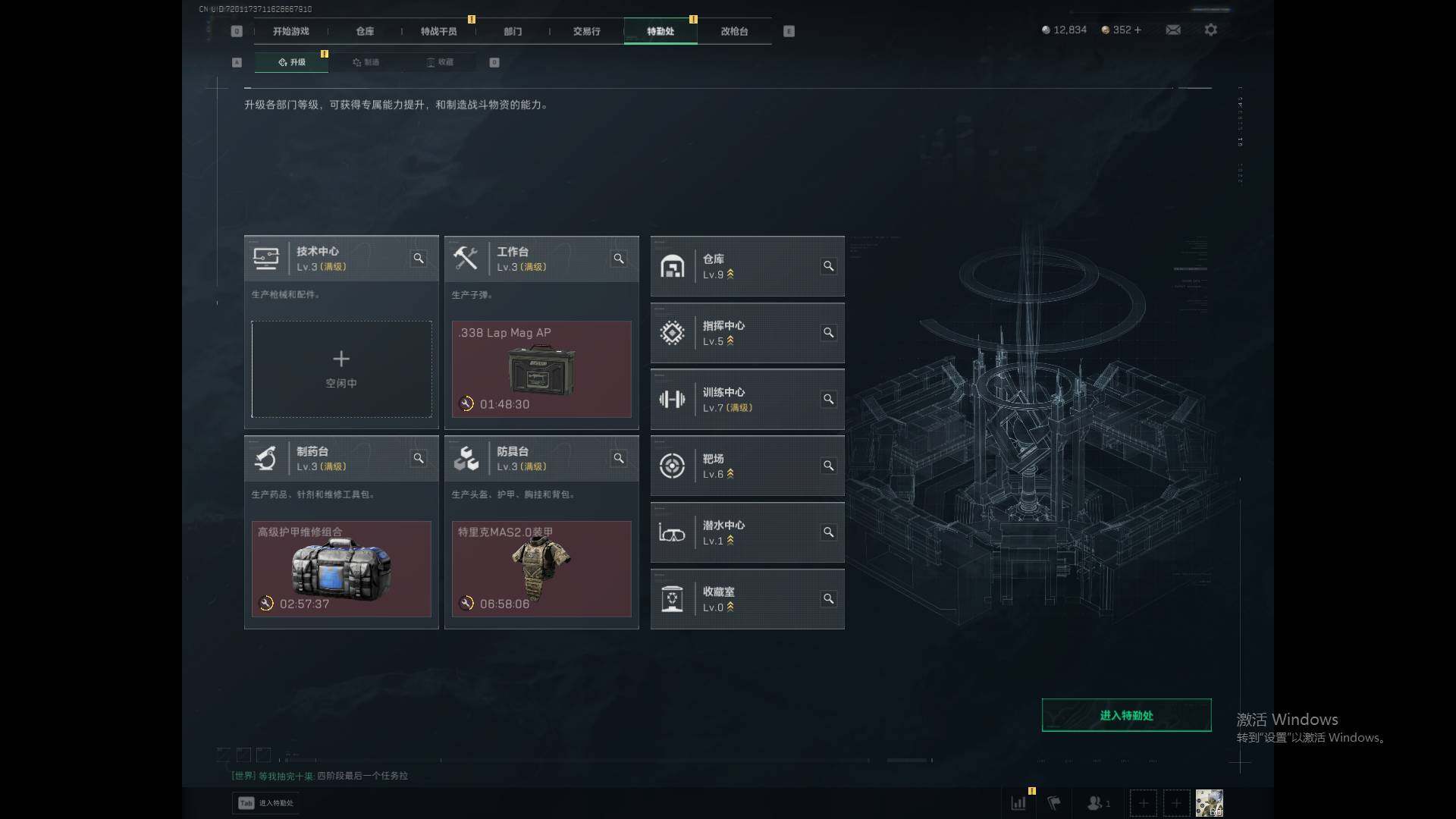Screen dimensions: 1456x819
Task: Inspect 工作台 using the magnifier icon
Action: click(619, 259)
